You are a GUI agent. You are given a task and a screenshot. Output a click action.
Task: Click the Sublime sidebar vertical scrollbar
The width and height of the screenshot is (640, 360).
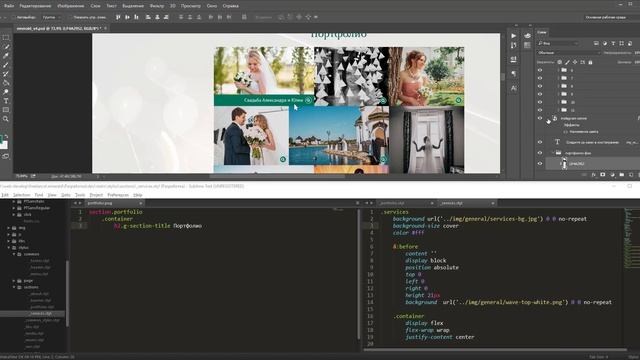tap(67, 293)
